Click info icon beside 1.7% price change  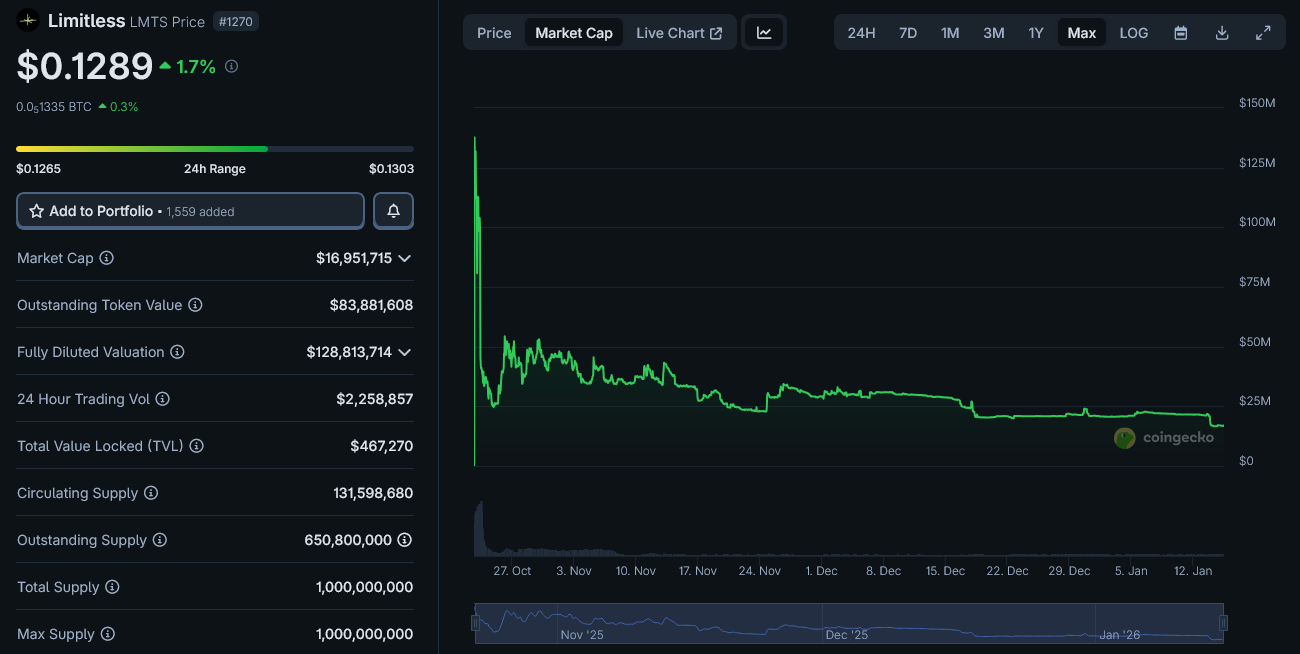pos(232,66)
